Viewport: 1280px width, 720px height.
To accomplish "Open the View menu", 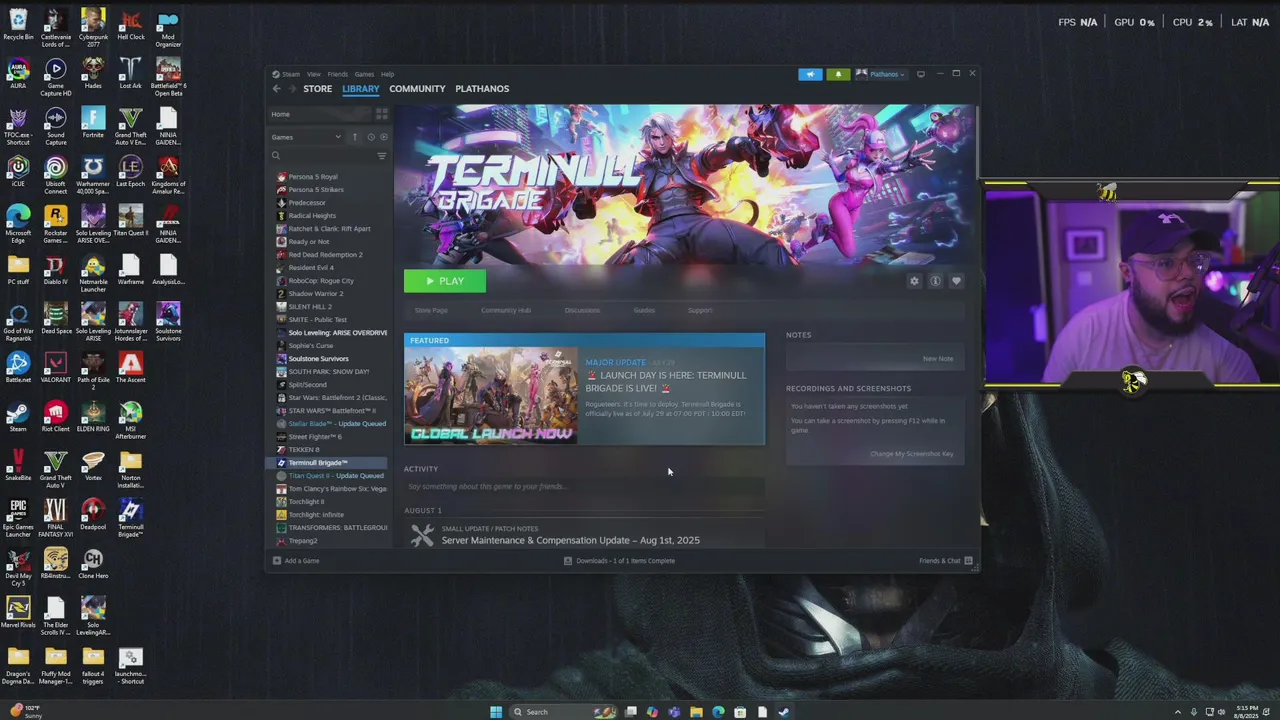I will (314, 74).
